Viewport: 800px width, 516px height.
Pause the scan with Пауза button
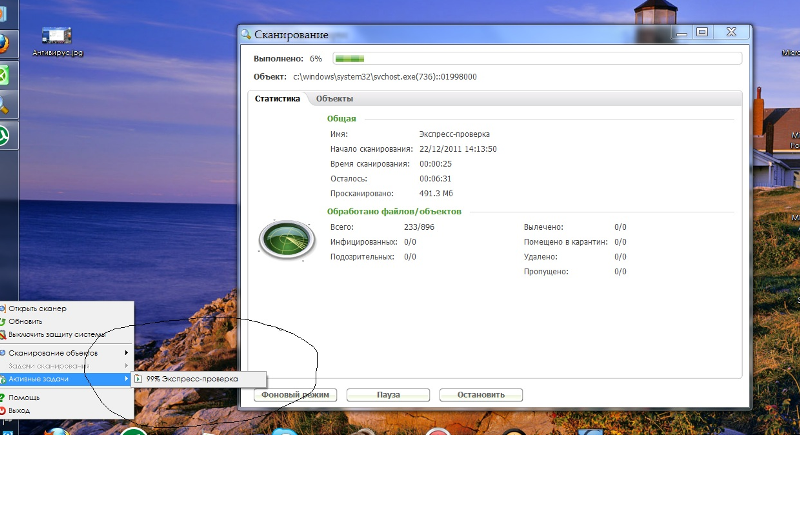tap(388, 395)
